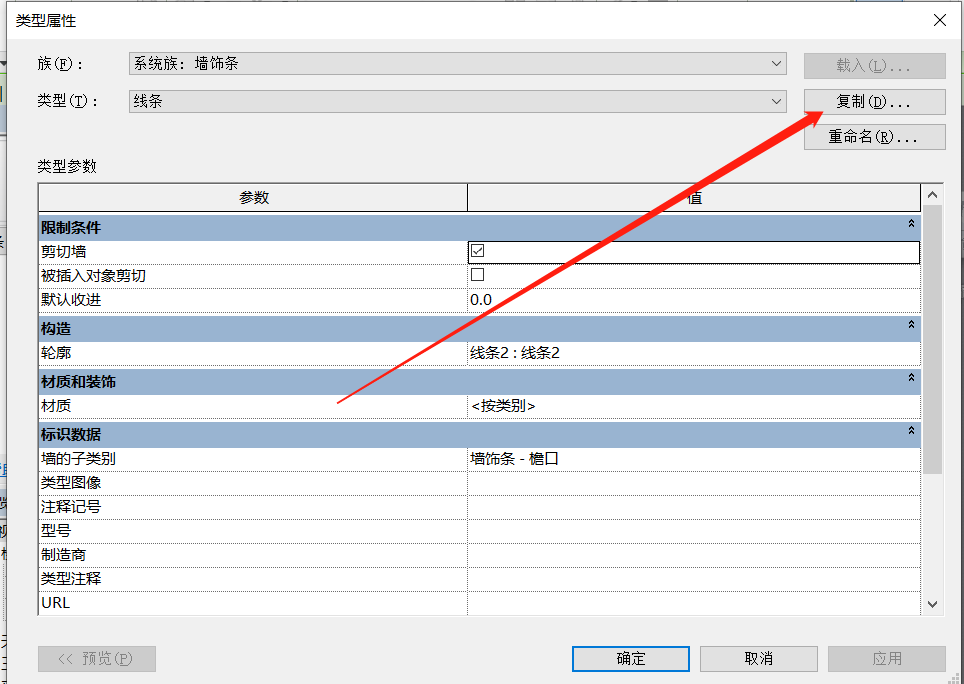Click the parameter list scroll-down arrow
This screenshot has height=684, width=964.
(x=932, y=604)
